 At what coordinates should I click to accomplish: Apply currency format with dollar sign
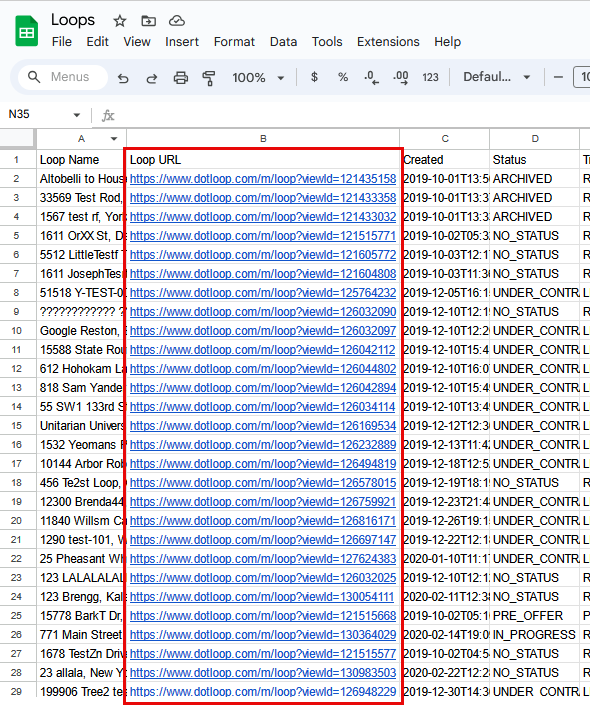[314, 77]
